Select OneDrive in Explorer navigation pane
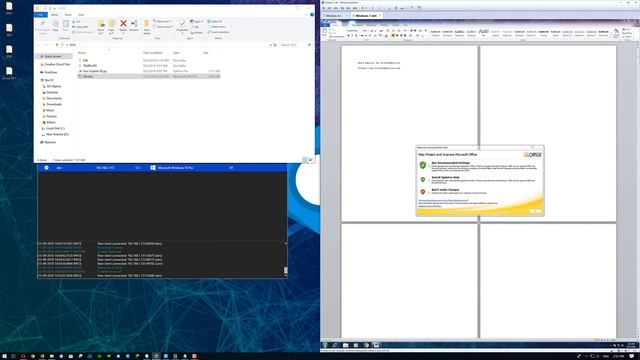 tap(49, 72)
